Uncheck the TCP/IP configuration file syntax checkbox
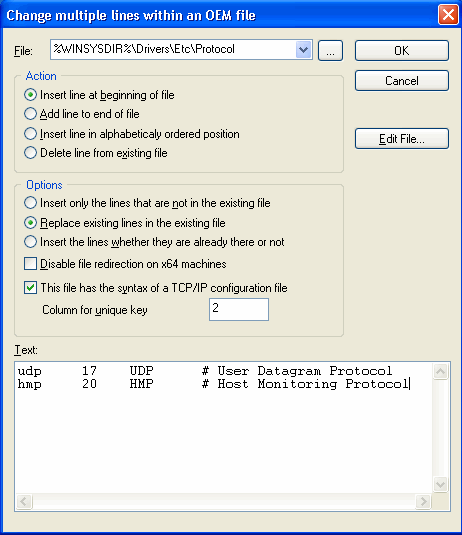This screenshot has width=462, height=535. [30, 288]
